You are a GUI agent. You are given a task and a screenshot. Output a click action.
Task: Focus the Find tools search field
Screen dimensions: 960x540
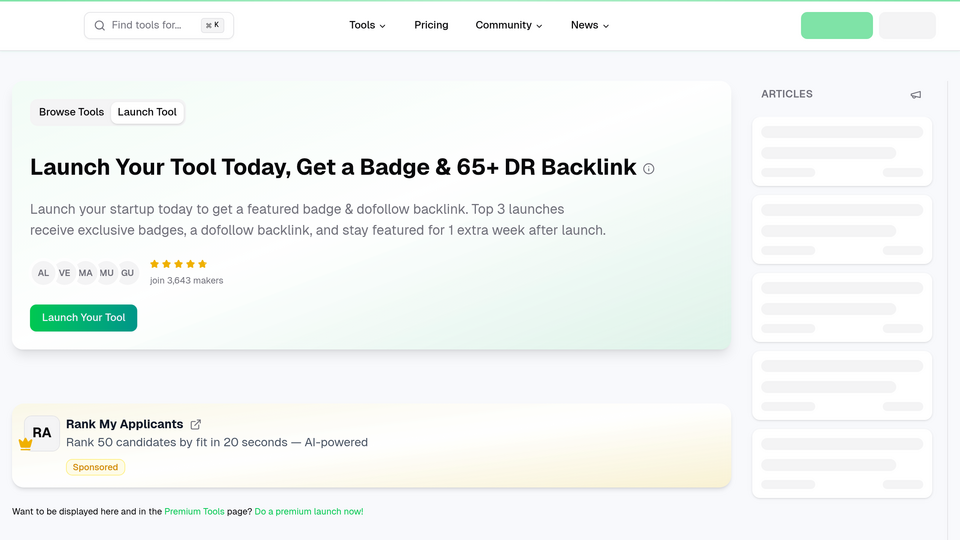click(x=159, y=25)
